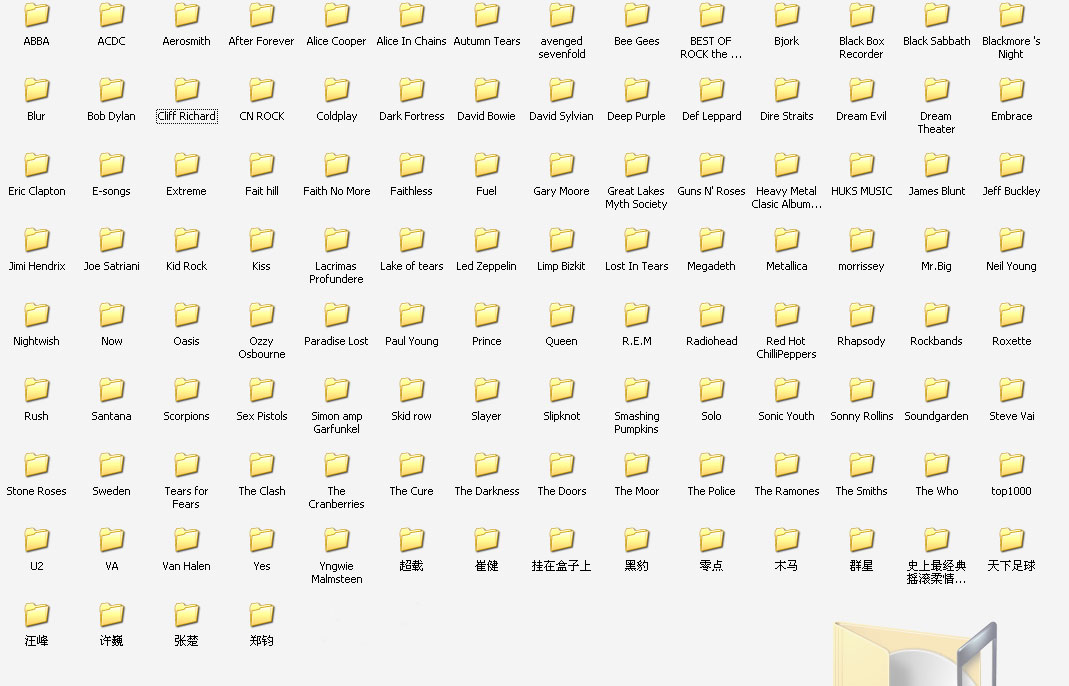Click the "Joe Satriani" label
1069x686 pixels.
coord(112,266)
